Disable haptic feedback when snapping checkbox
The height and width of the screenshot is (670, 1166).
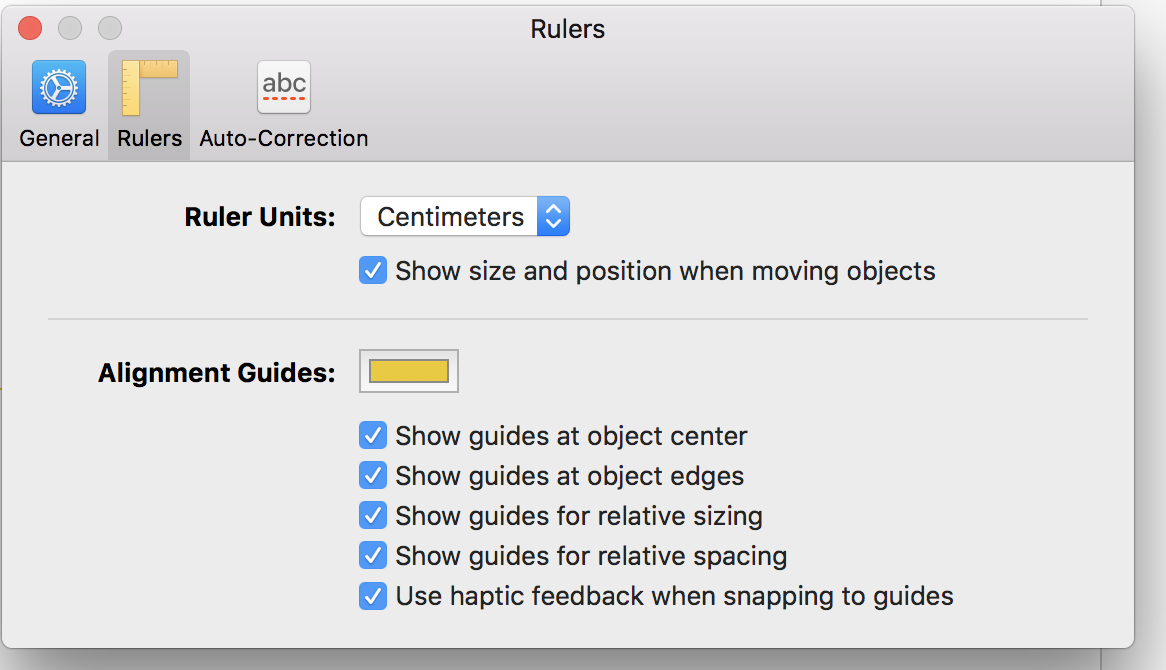(x=372, y=597)
